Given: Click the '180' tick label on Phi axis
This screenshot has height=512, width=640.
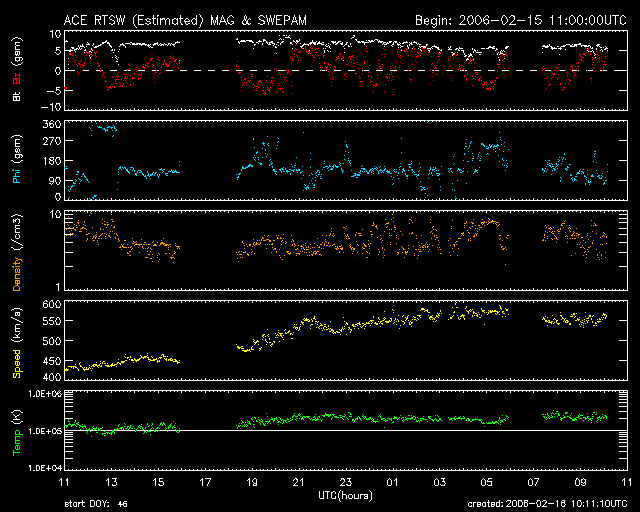Looking at the screenshot, I should coord(52,161).
